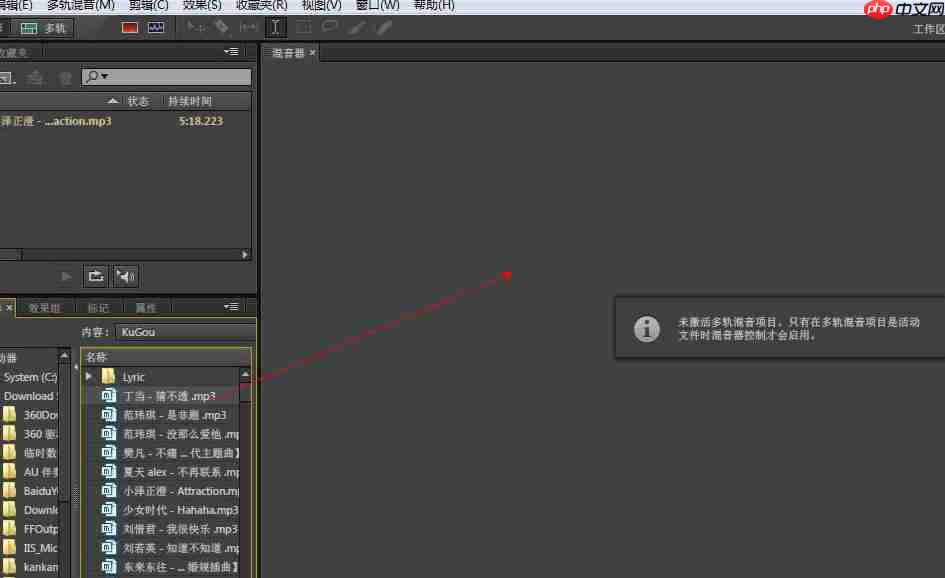Select the Lyric folder icon

pyautogui.click(x=108, y=377)
